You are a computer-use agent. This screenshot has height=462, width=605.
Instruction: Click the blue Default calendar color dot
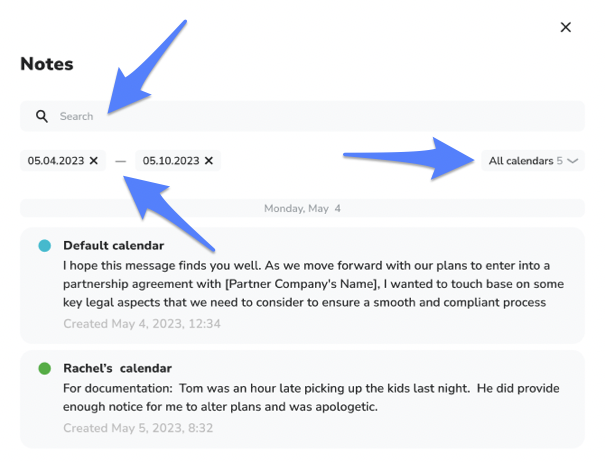[x=44, y=245]
